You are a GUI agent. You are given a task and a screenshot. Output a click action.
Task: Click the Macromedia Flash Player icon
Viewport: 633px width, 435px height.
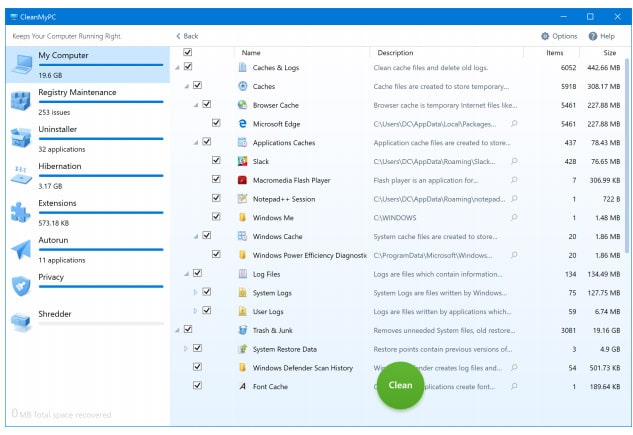click(243, 180)
